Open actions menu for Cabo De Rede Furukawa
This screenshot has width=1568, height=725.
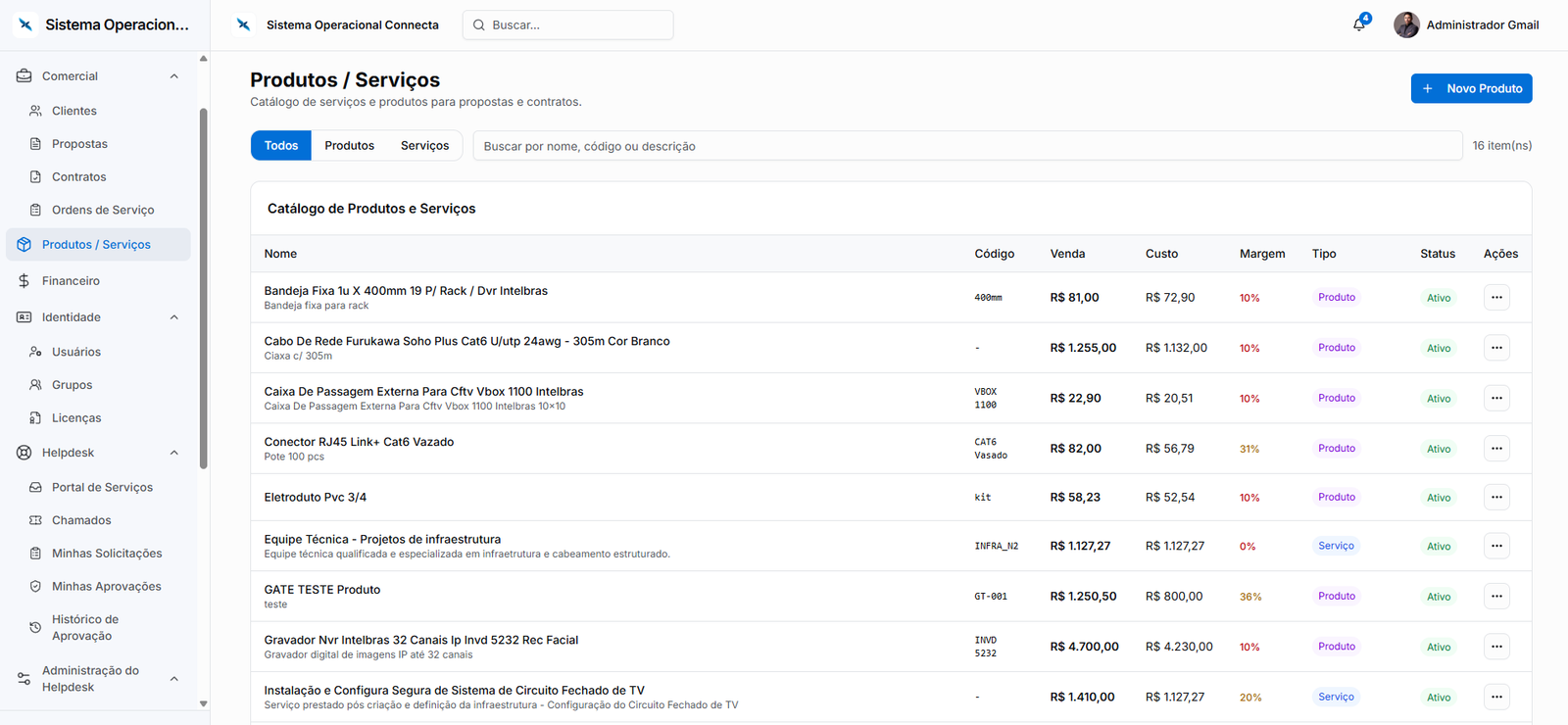click(1496, 348)
